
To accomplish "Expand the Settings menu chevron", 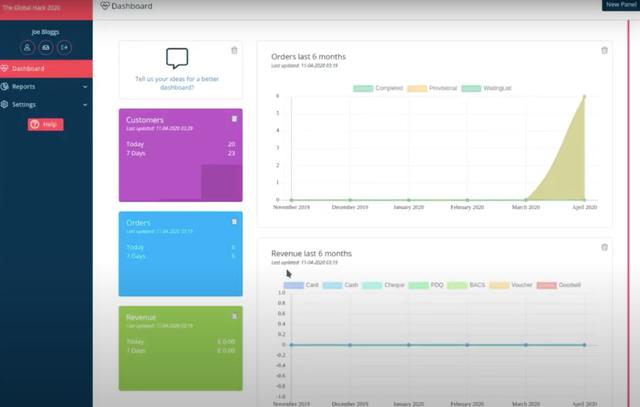I will [x=85, y=104].
